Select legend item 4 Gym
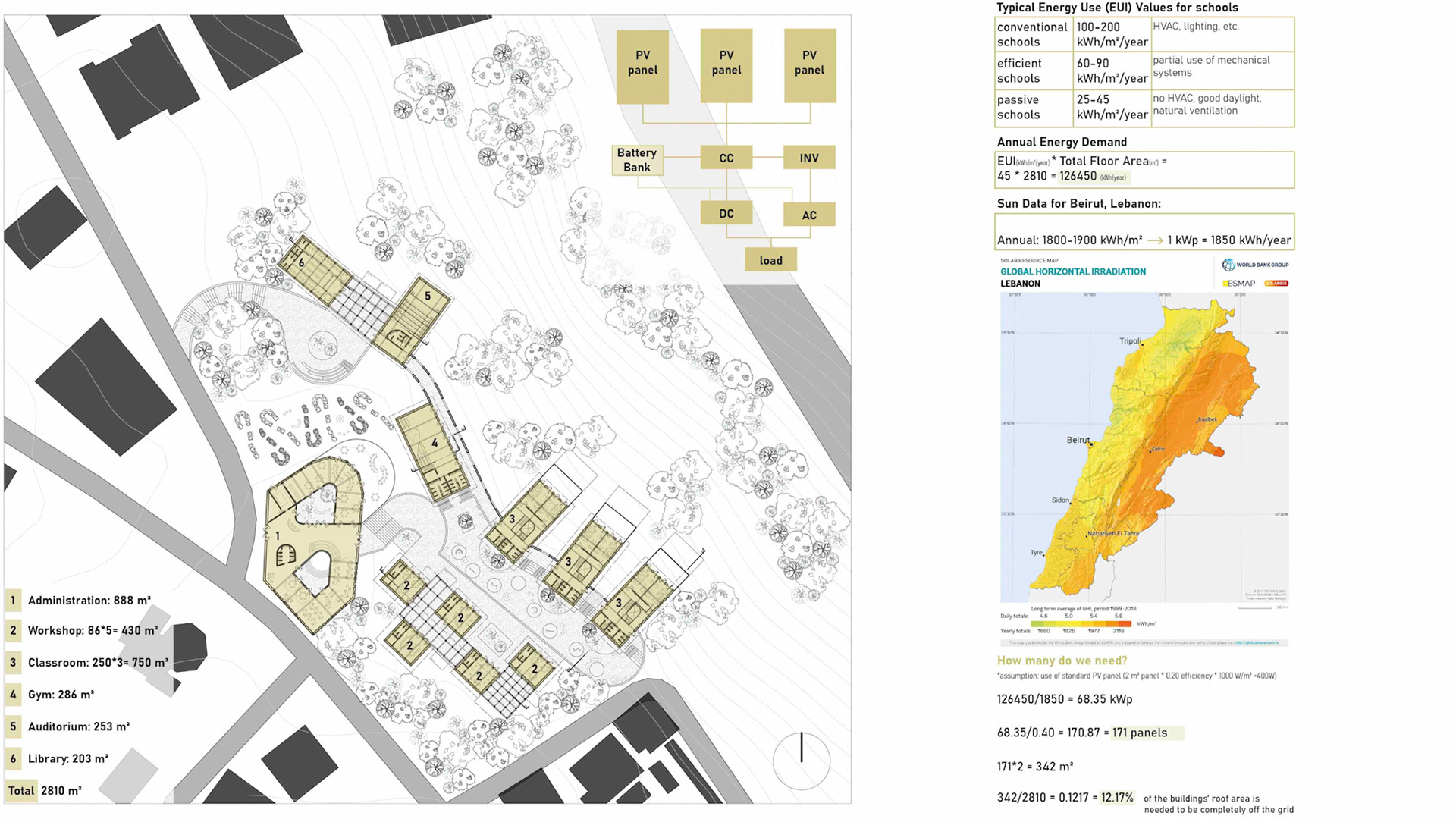Viewport: 1456px width, 819px height. 61,695
